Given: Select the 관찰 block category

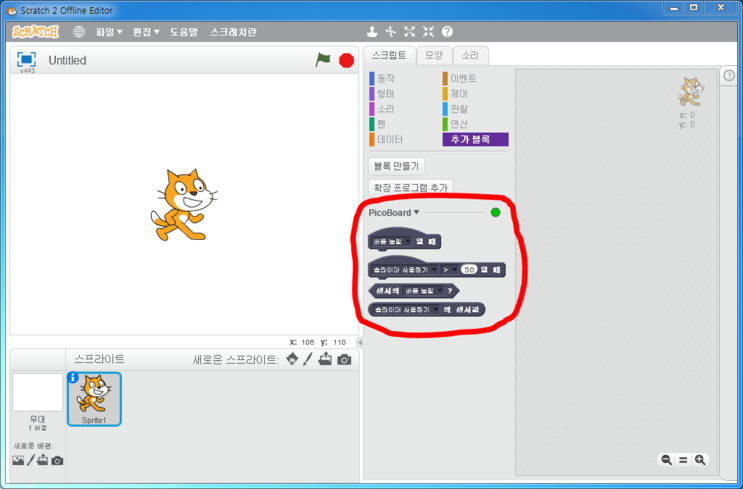Looking at the screenshot, I should coord(456,109).
